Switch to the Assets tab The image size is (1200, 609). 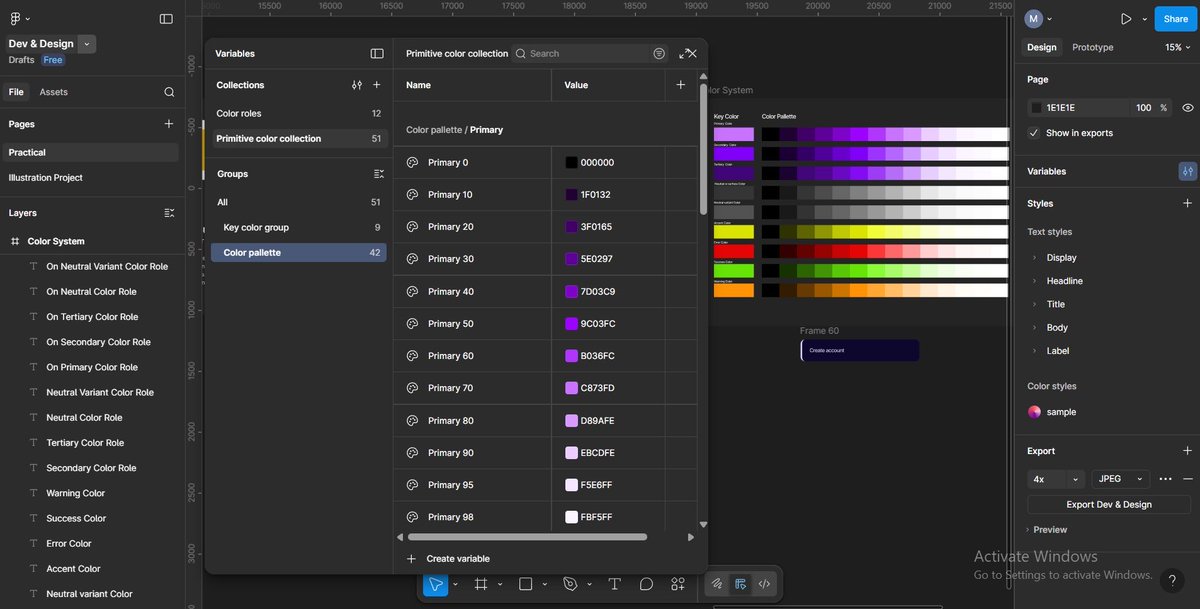[x=54, y=92]
